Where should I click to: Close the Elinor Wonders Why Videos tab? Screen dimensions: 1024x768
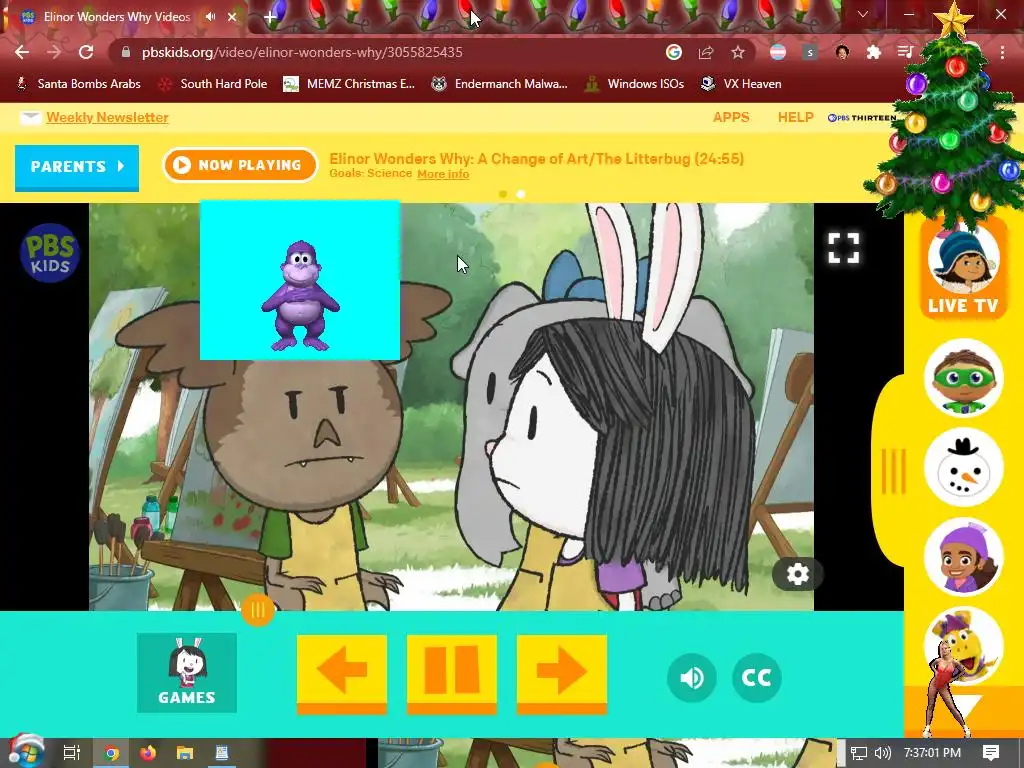pyautogui.click(x=232, y=17)
